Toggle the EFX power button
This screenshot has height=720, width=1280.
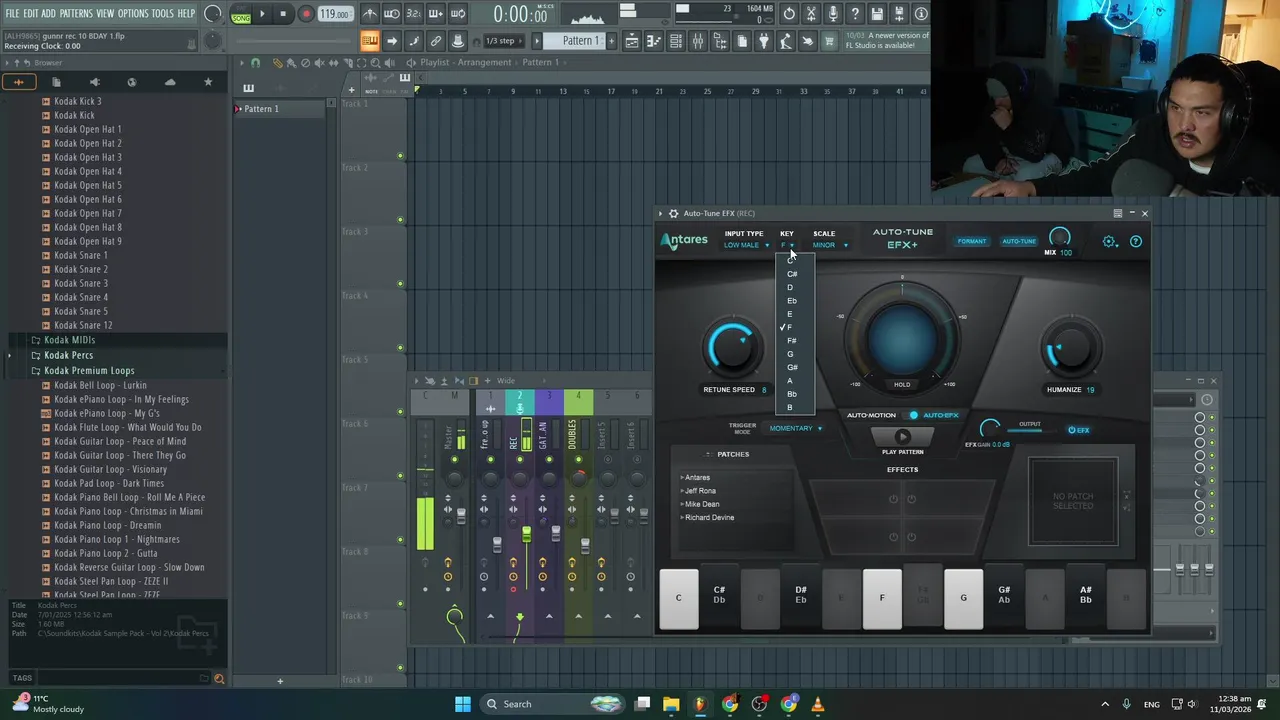(x=1077, y=430)
